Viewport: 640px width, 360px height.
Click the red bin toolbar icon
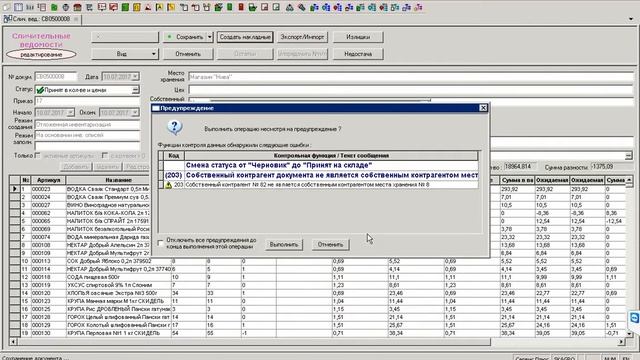(x=241, y=7)
